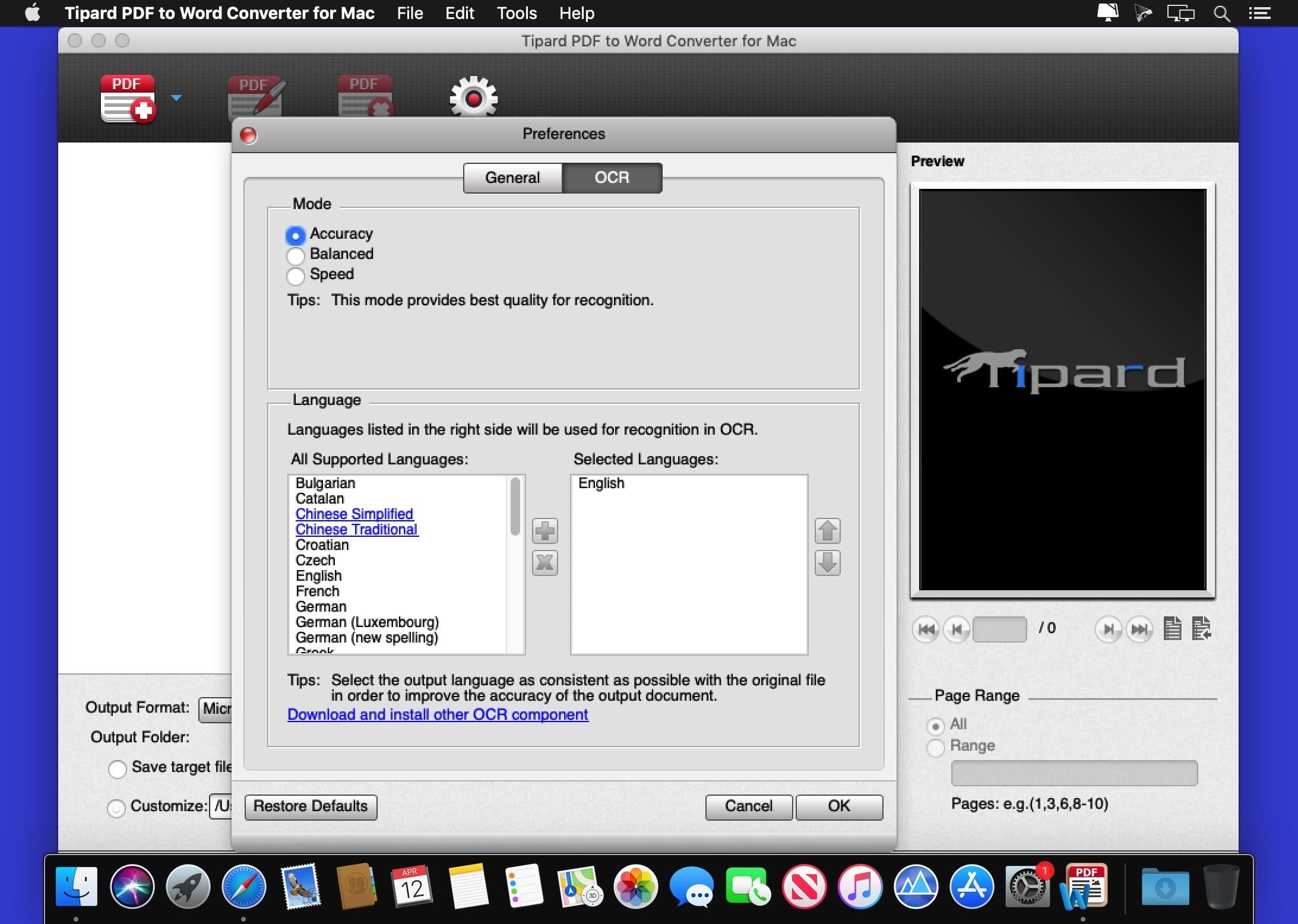Open Safari from the Dock
The image size is (1298, 924).
(243, 887)
